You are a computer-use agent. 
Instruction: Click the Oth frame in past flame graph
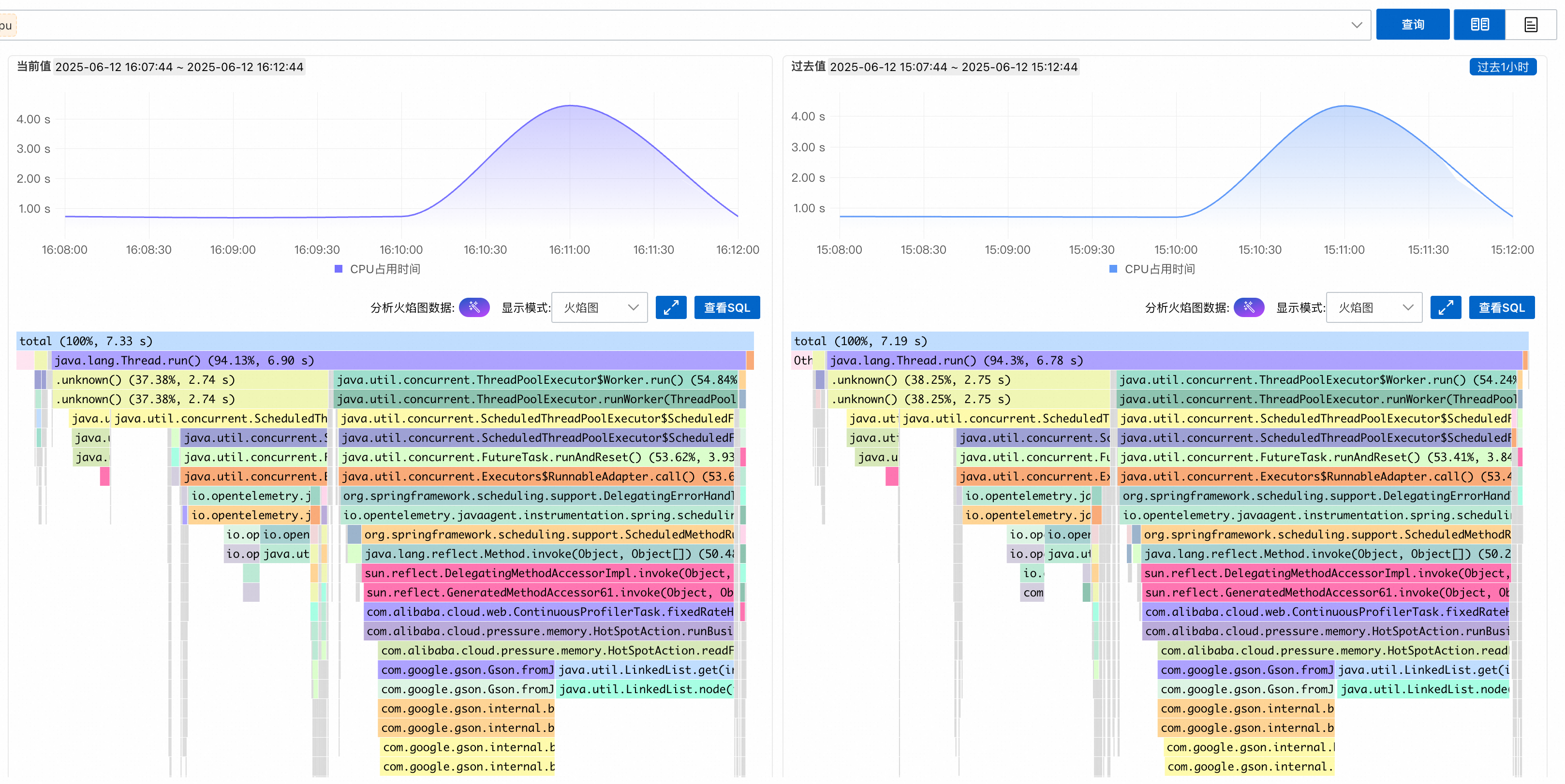point(802,360)
